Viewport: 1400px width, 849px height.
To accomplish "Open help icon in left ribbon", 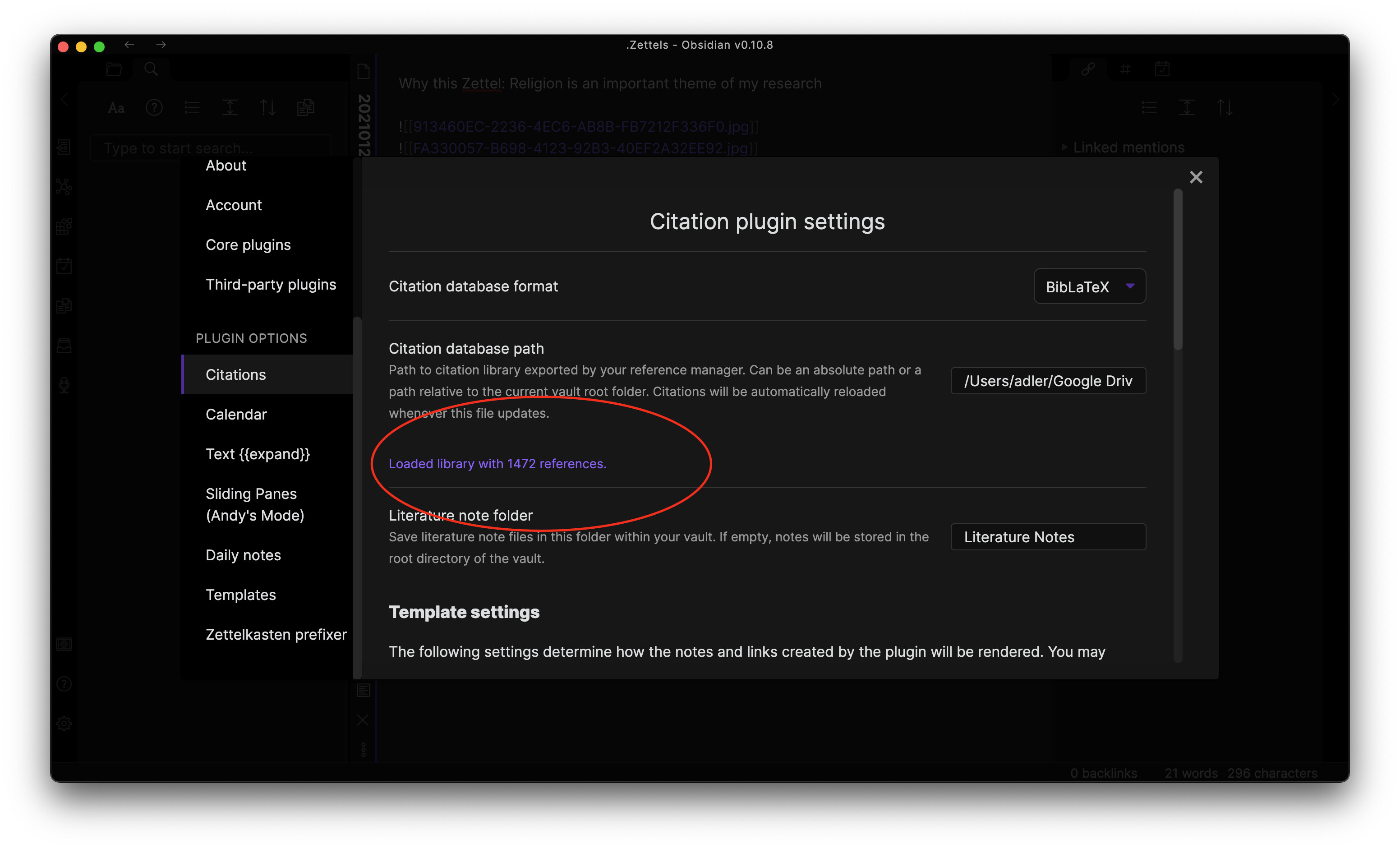I will (64, 683).
